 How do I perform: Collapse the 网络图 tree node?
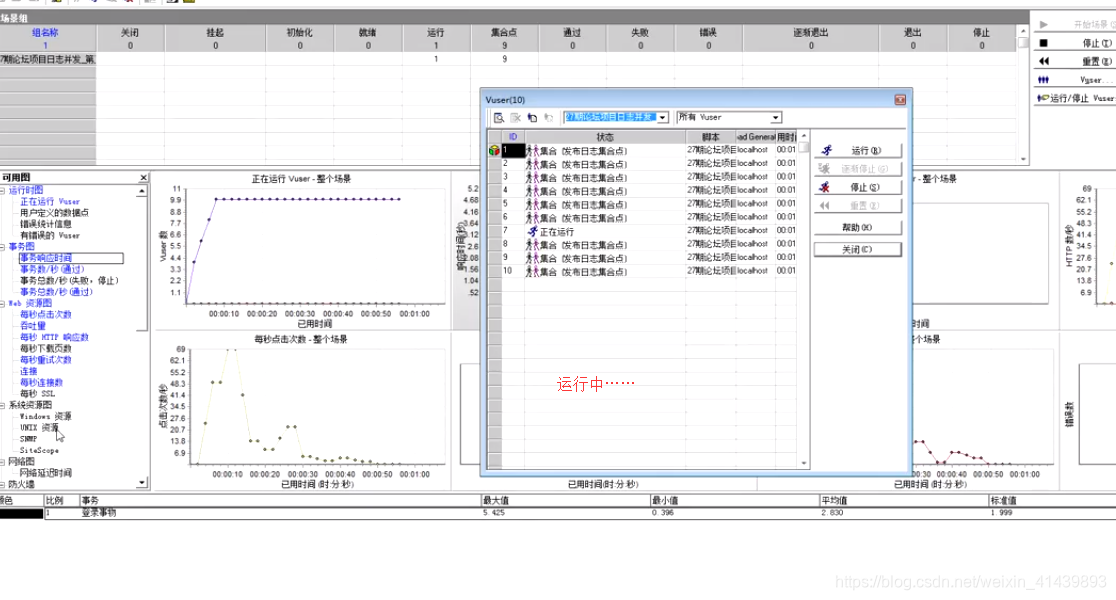(x=3, y=462)
